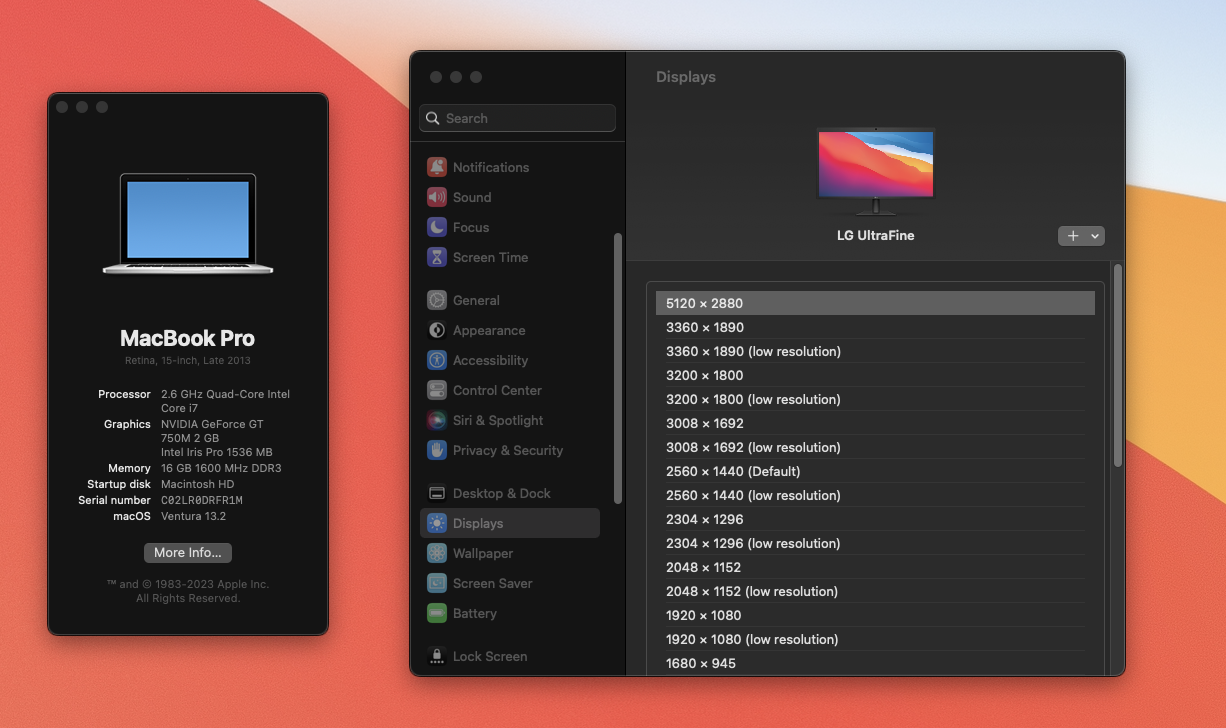Click the Desktop & Dock sidebar label
Screen dimensions: 1226x728
[502, 493]
